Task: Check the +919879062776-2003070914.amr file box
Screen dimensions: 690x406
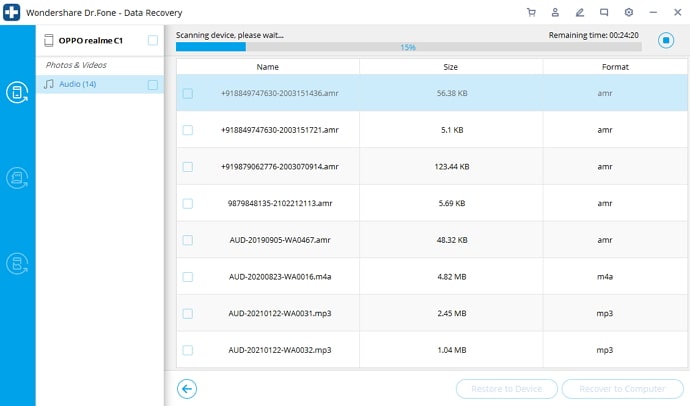Action: (188, 167)
